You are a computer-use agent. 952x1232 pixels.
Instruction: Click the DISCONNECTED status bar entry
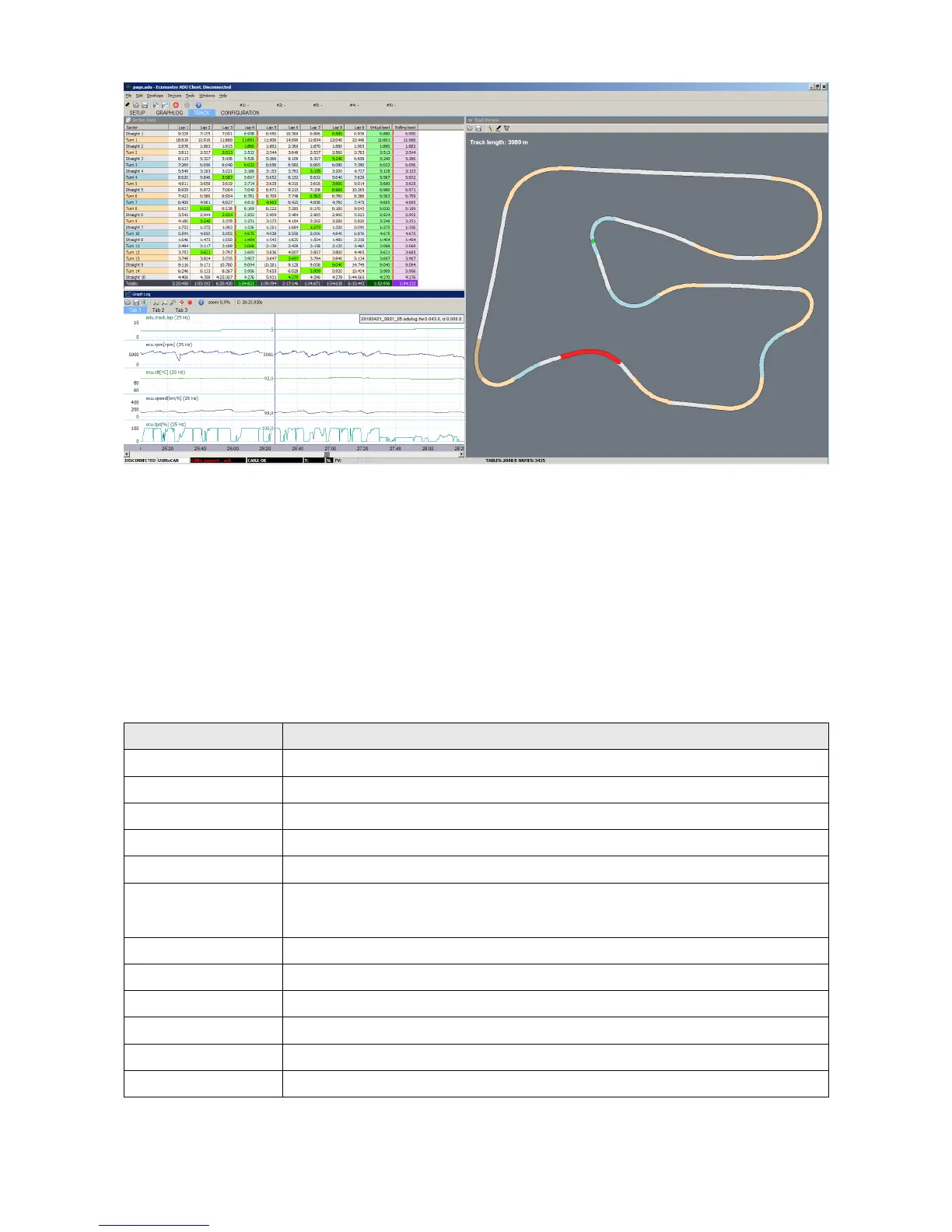pos(140,460)
